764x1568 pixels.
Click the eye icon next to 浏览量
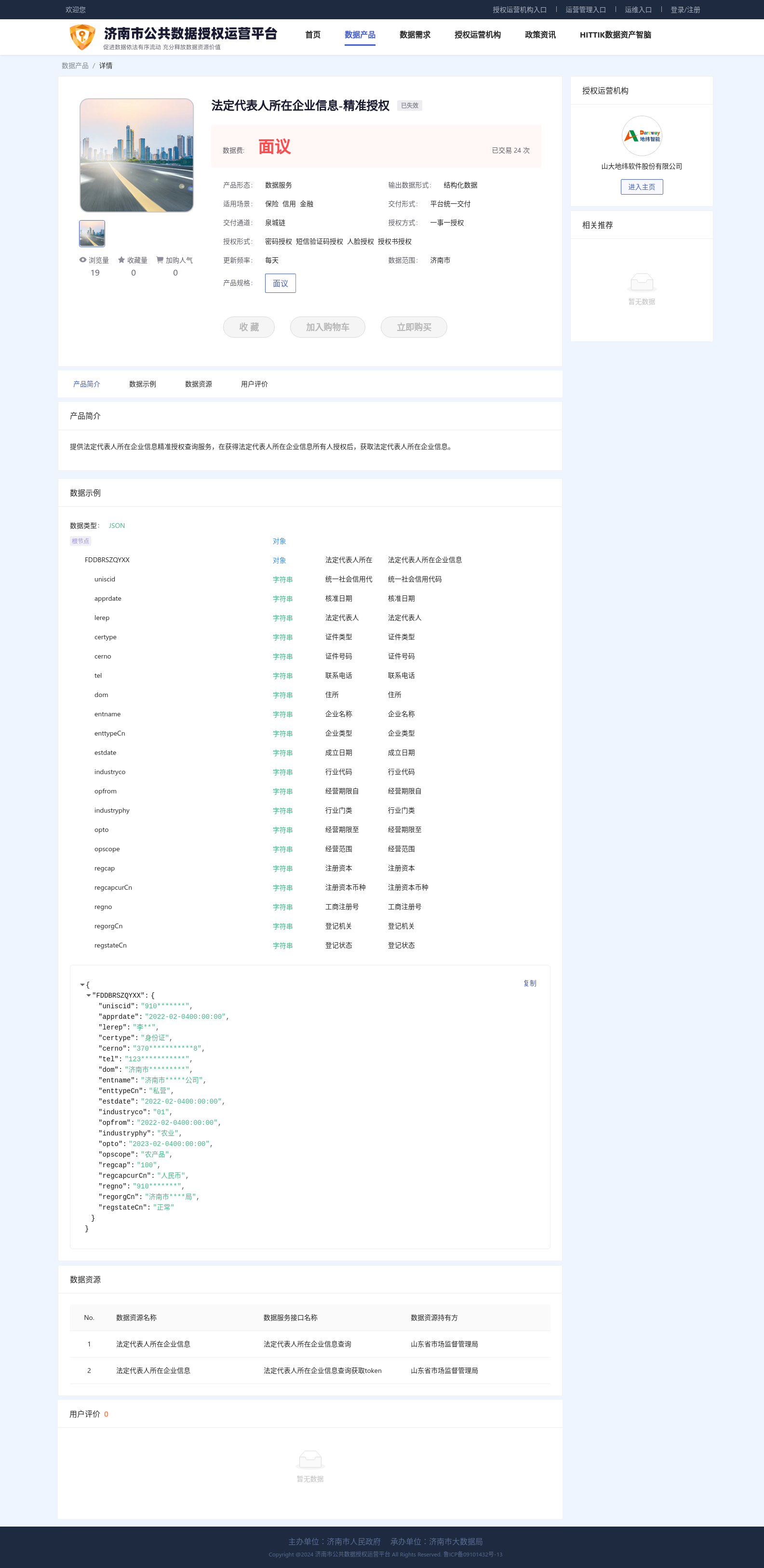[x=83, y=260]
